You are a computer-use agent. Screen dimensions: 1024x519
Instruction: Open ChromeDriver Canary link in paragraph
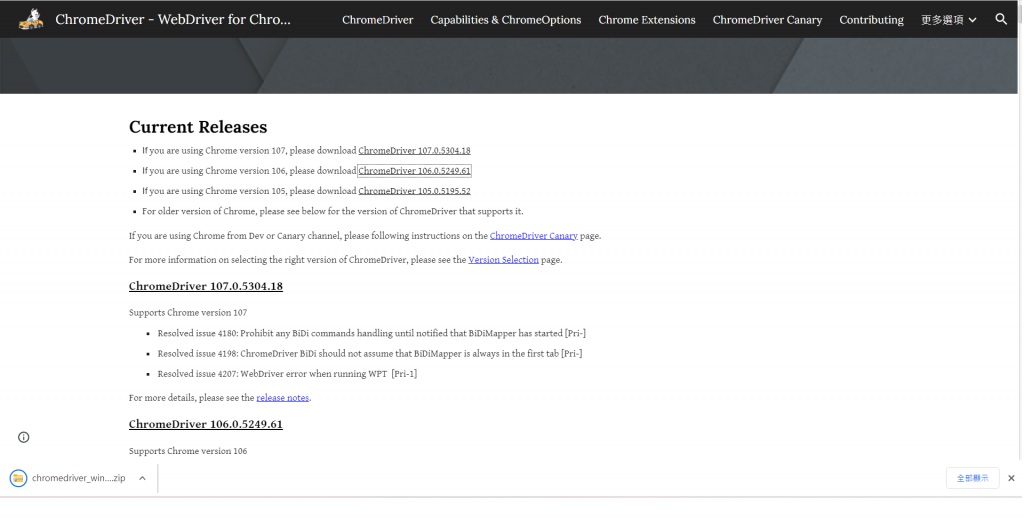(x=534, y=236)
